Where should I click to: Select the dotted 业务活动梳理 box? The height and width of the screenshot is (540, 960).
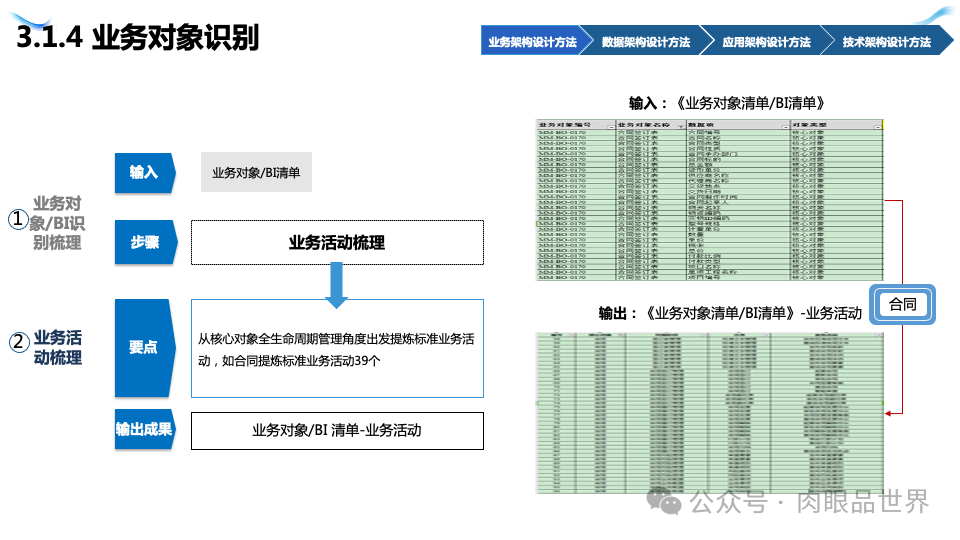click(x=337, y=242)
